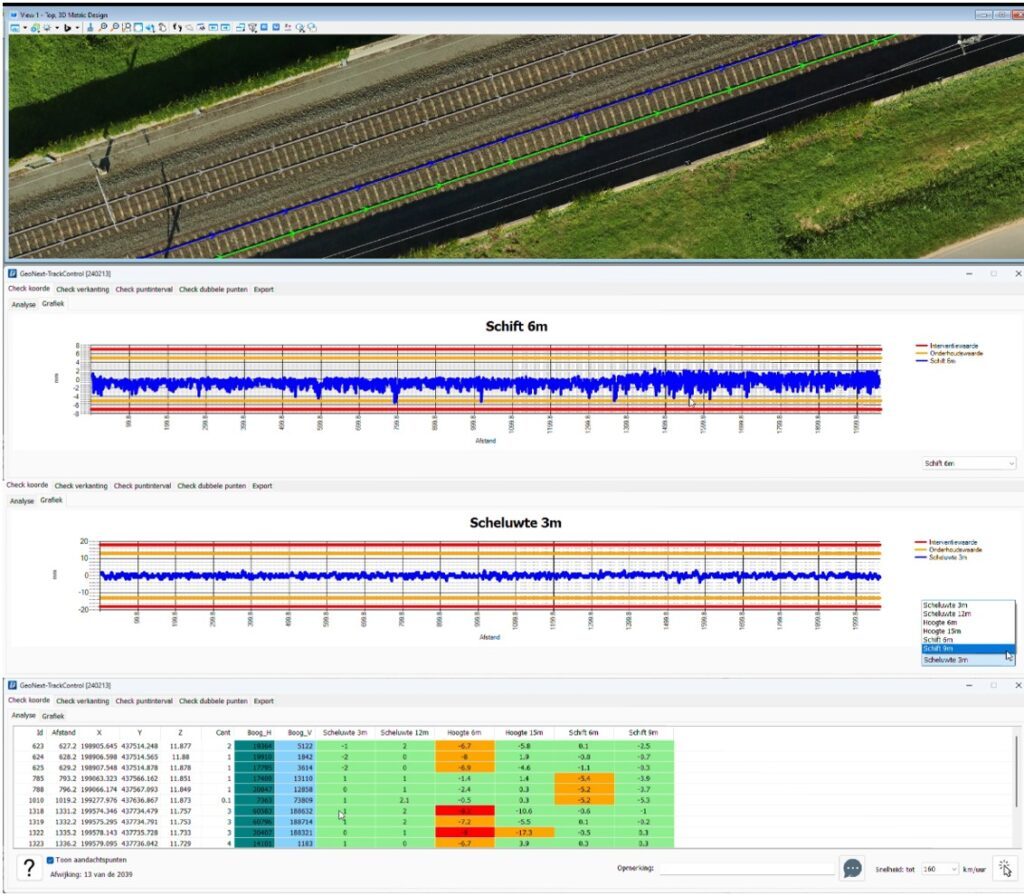Select the Rotate View tool
This screenshot has width=1024, height=896.
coord(150,27)
